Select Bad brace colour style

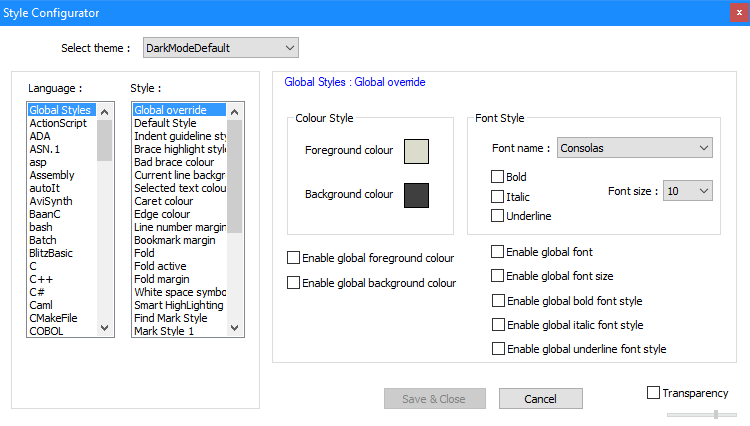[x=179, y=162]
